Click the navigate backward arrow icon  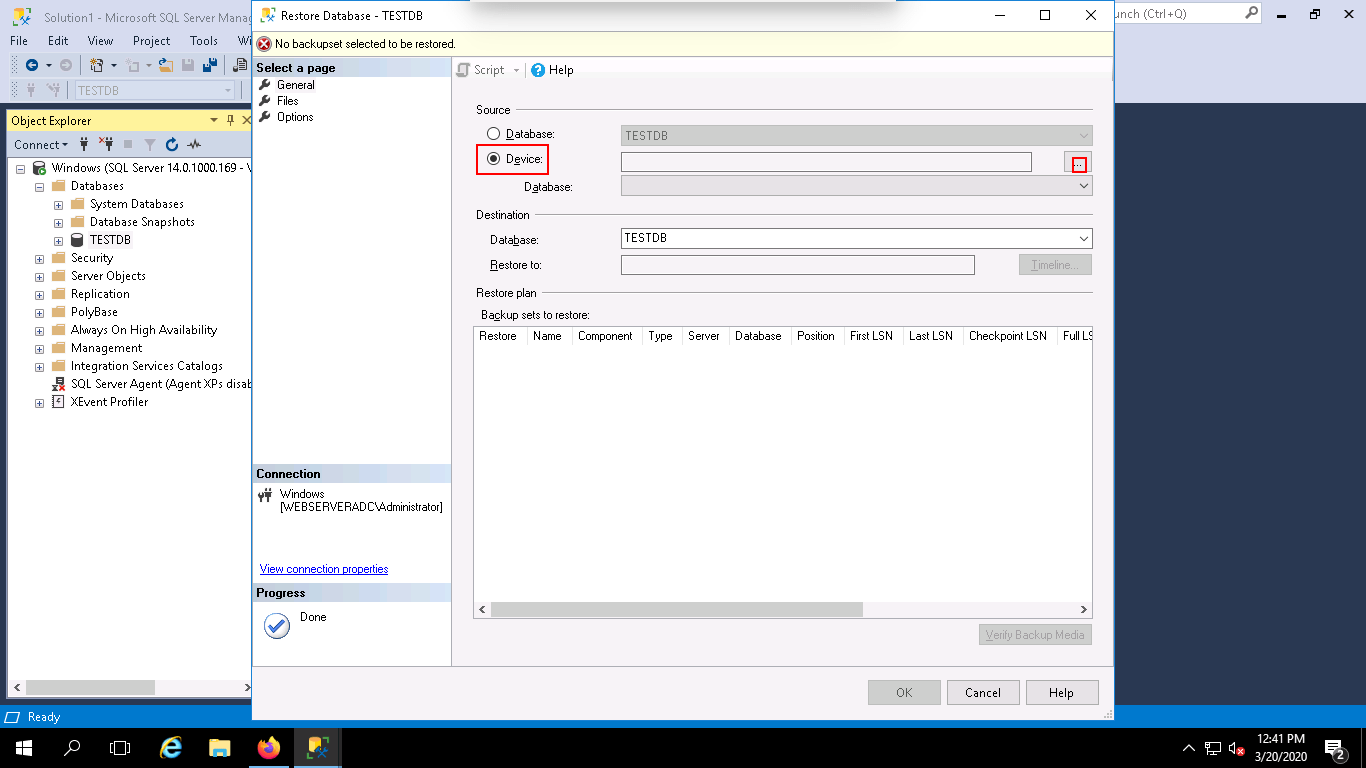[32, 65]
